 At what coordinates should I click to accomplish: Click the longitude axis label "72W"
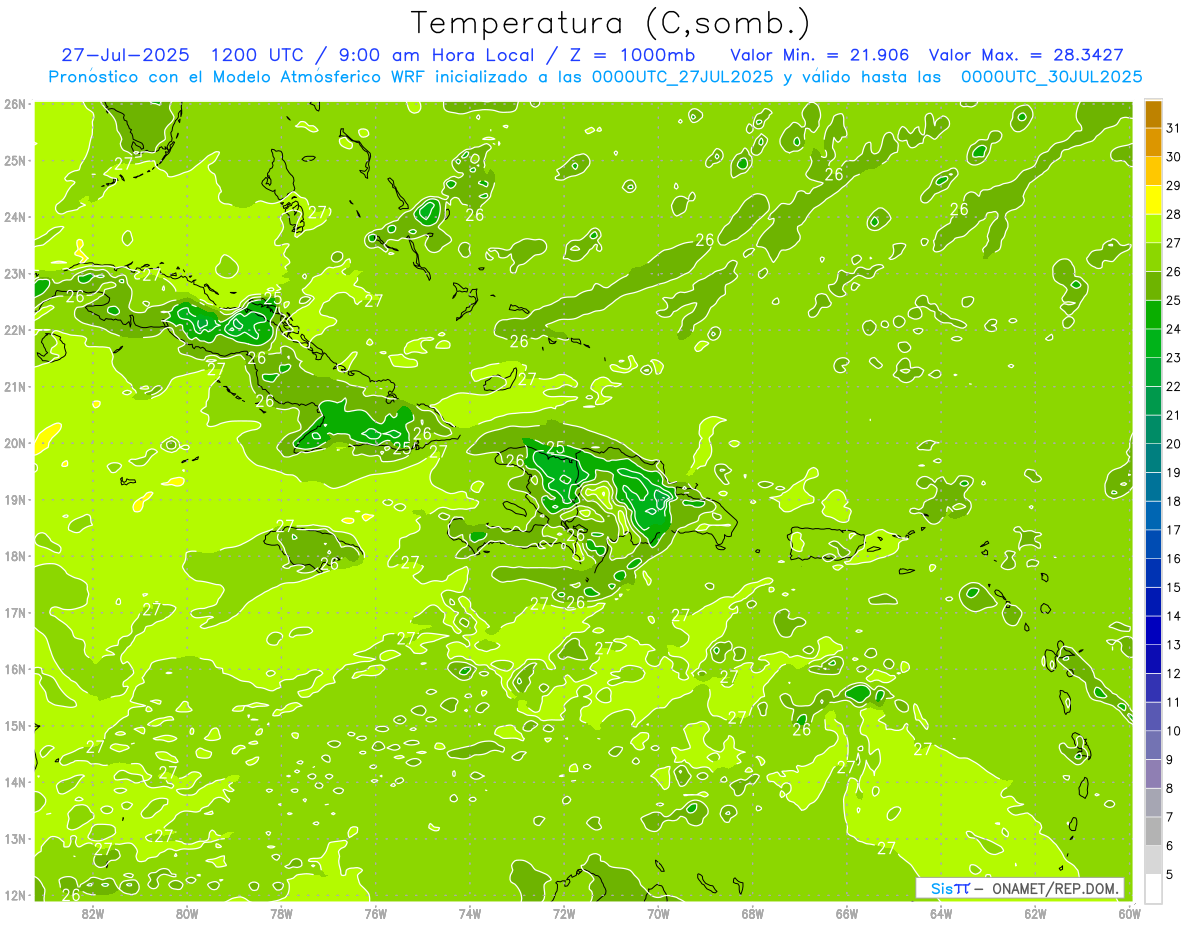pos(564,913)
